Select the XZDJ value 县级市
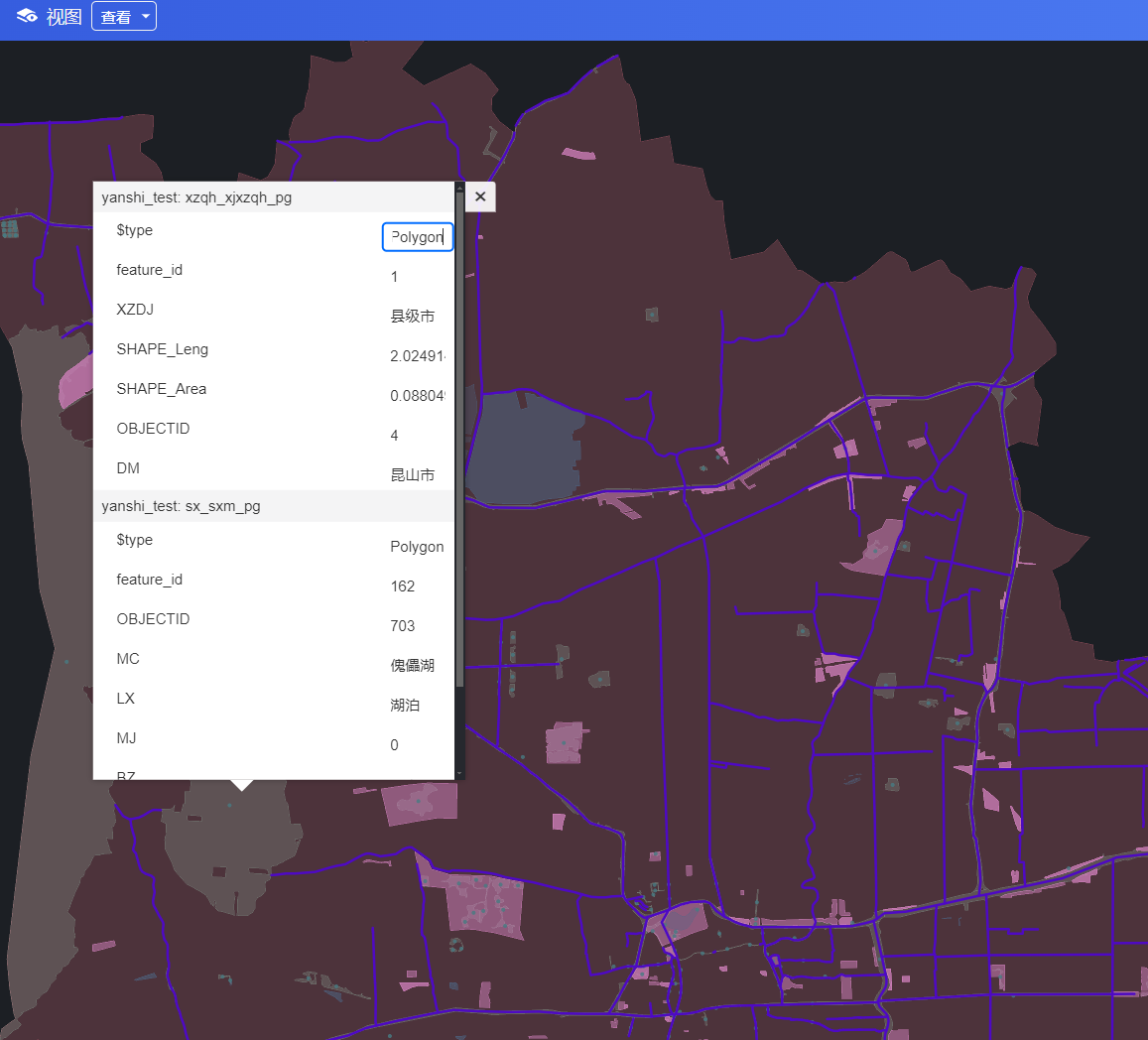This screenshot has width=1148, height=1040. point(413,317)
